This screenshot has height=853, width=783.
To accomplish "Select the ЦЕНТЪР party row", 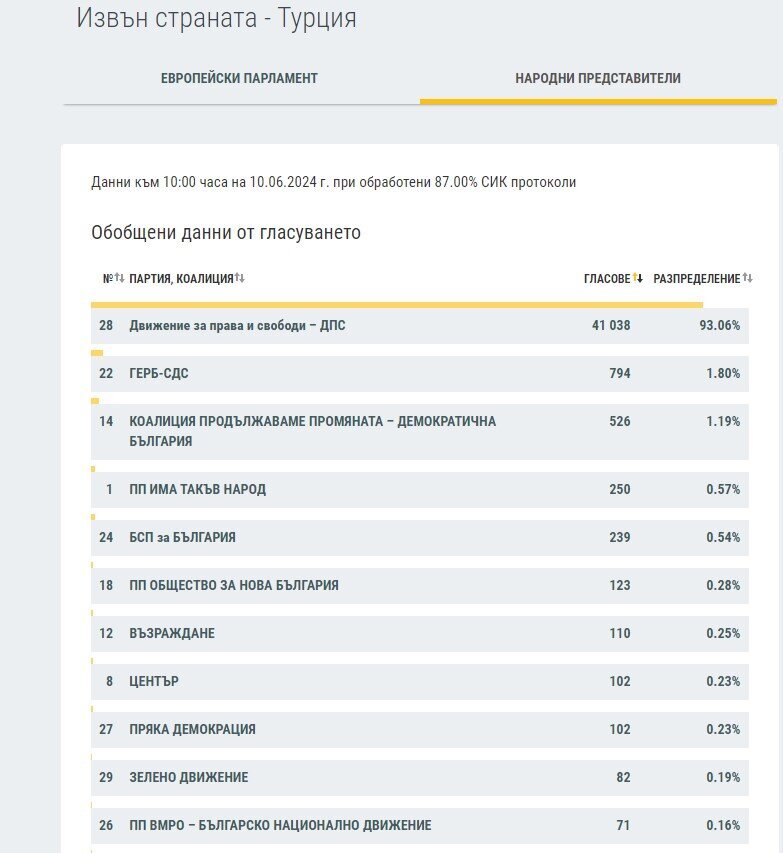I will [x=420, y=682].
